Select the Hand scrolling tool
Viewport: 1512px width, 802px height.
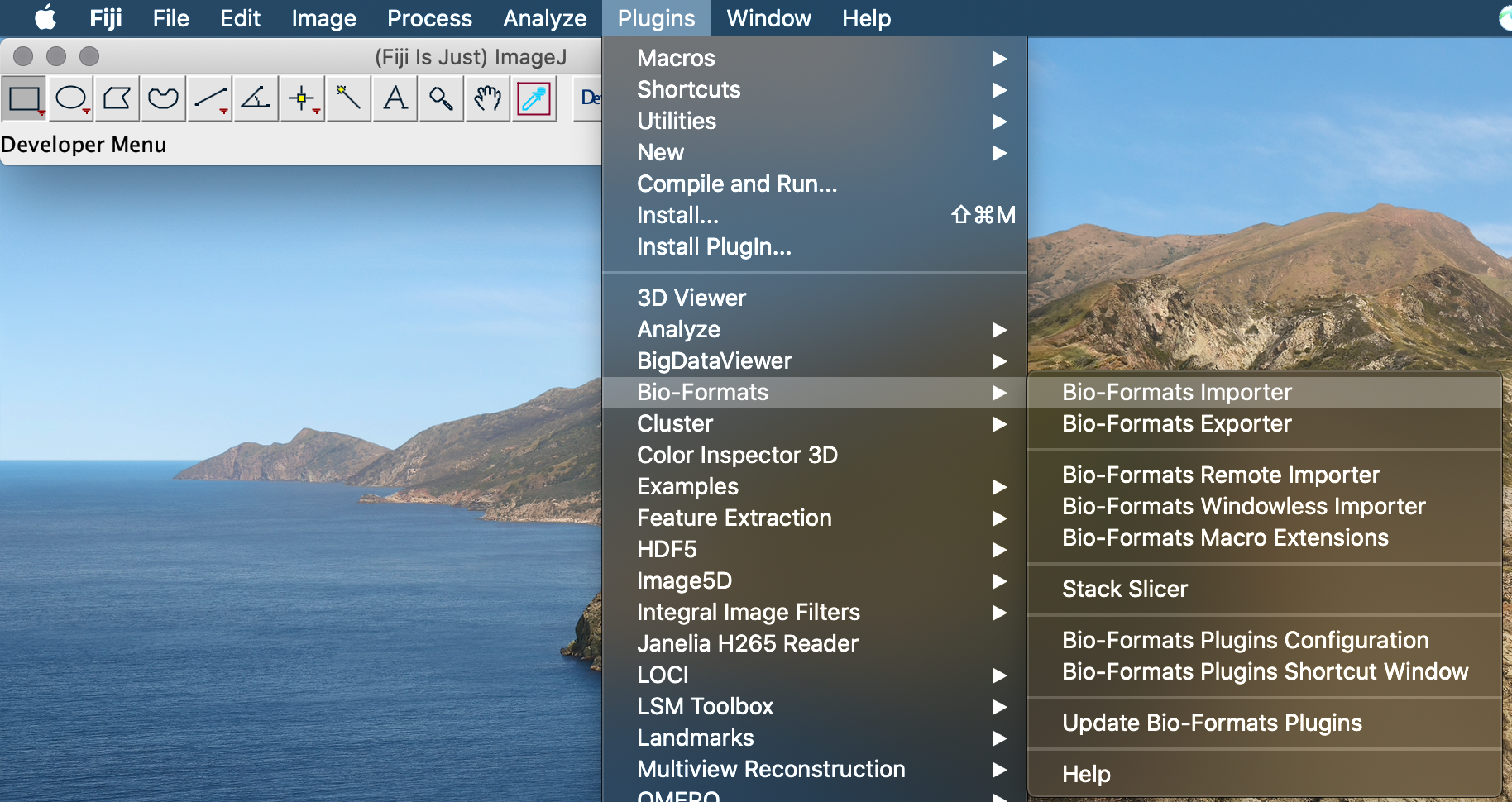(488, 99)
